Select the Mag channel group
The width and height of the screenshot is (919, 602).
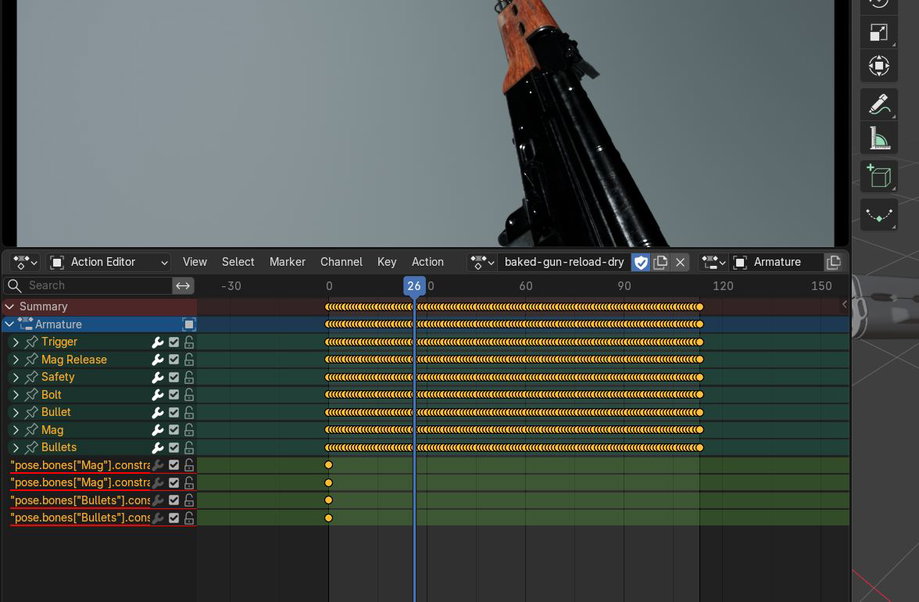pyautogui.click(x=52, y=430)
